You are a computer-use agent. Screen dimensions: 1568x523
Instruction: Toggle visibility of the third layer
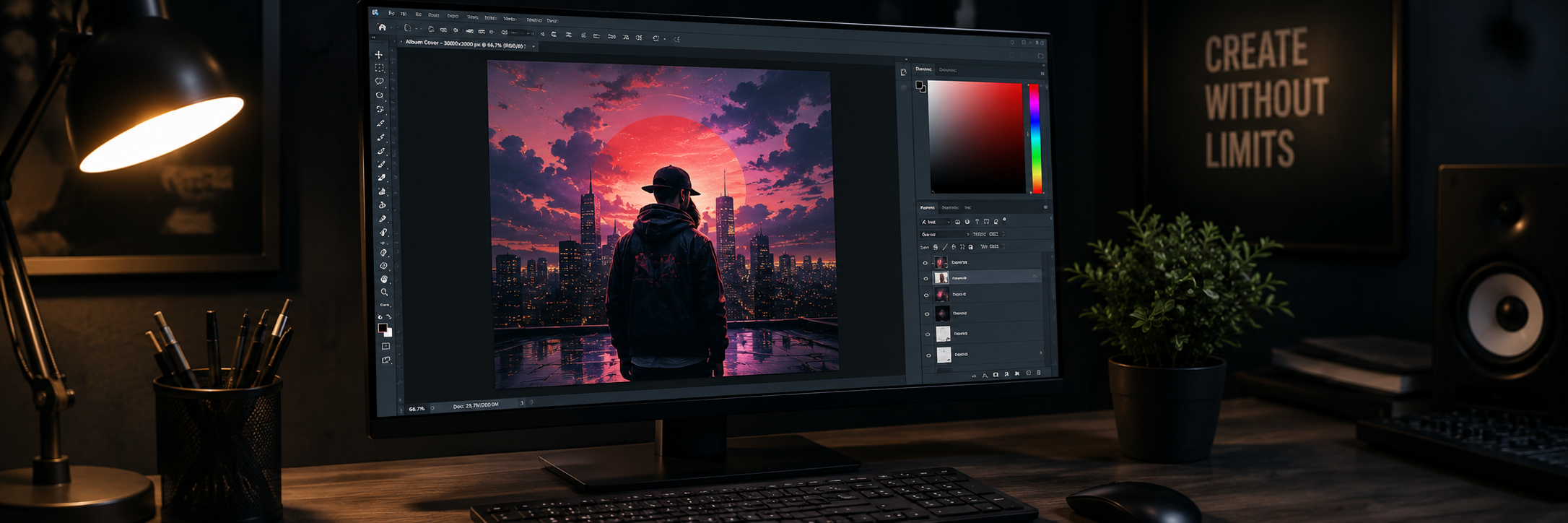926,295
